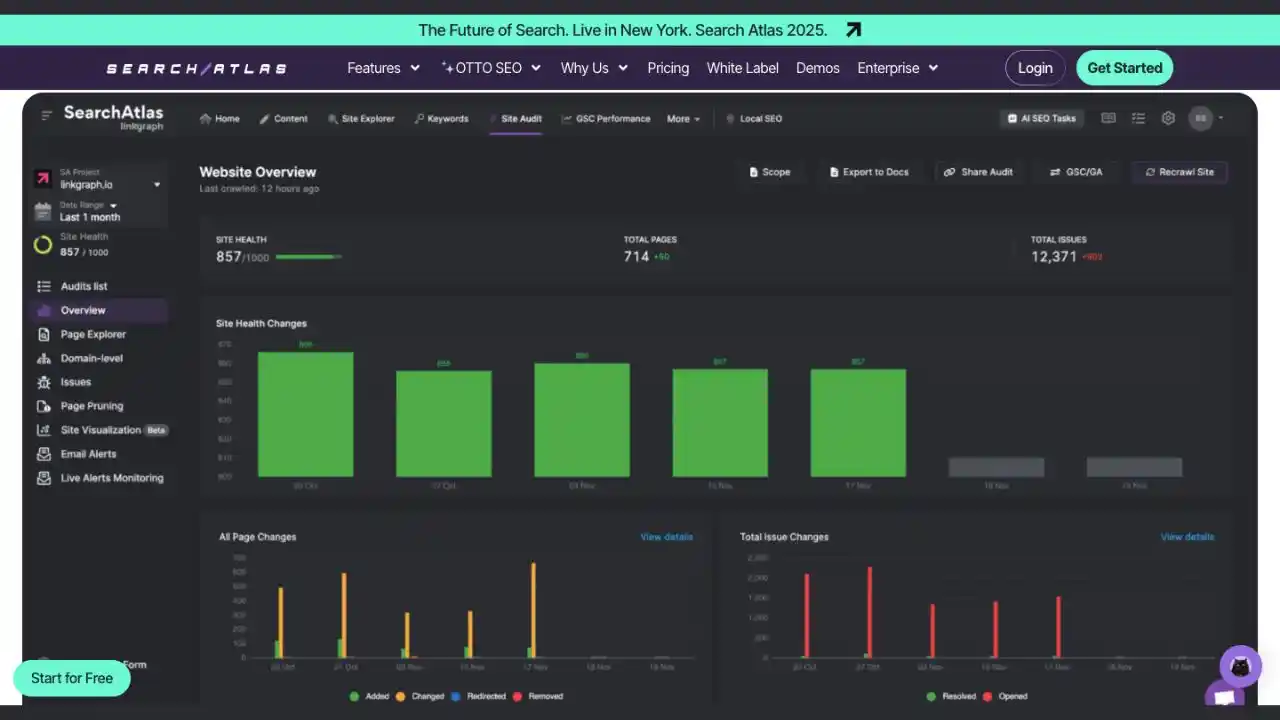Expand the Enterprise menu

point(898,68)
